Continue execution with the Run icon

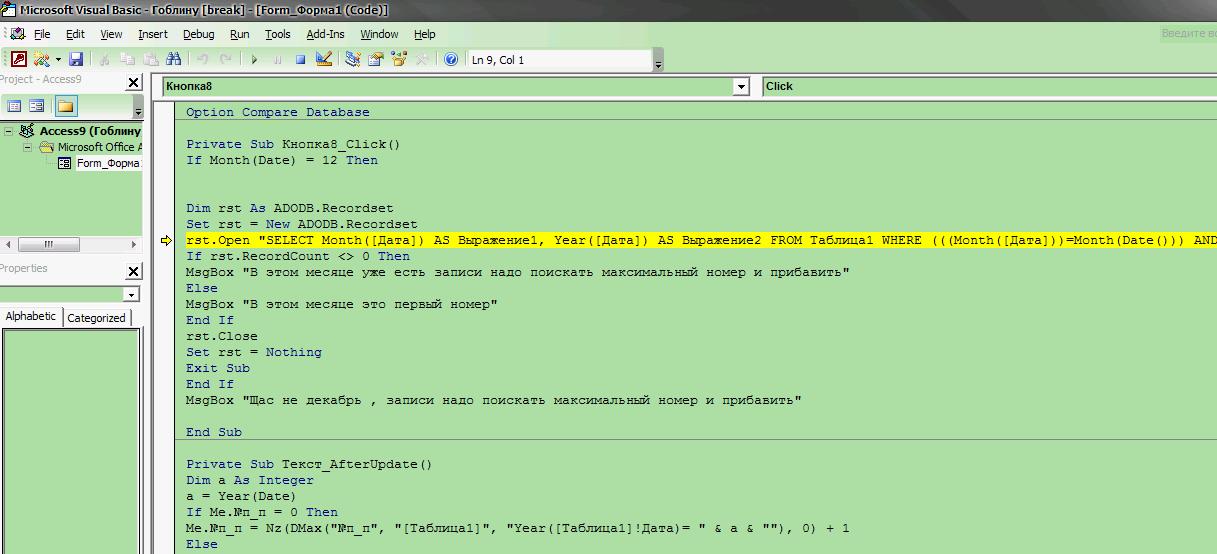coord(254,60)
